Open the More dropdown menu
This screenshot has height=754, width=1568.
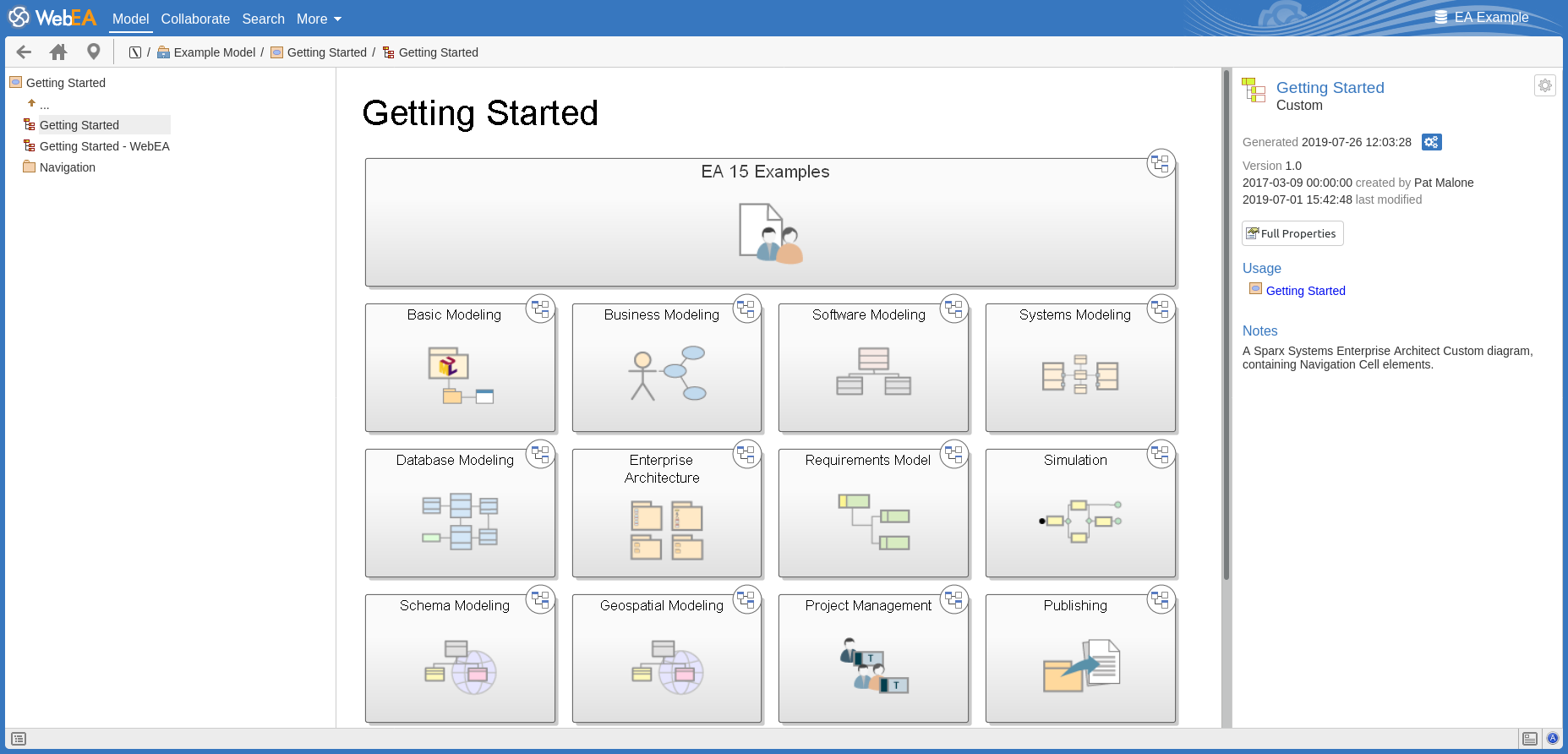tap(319, 19)
